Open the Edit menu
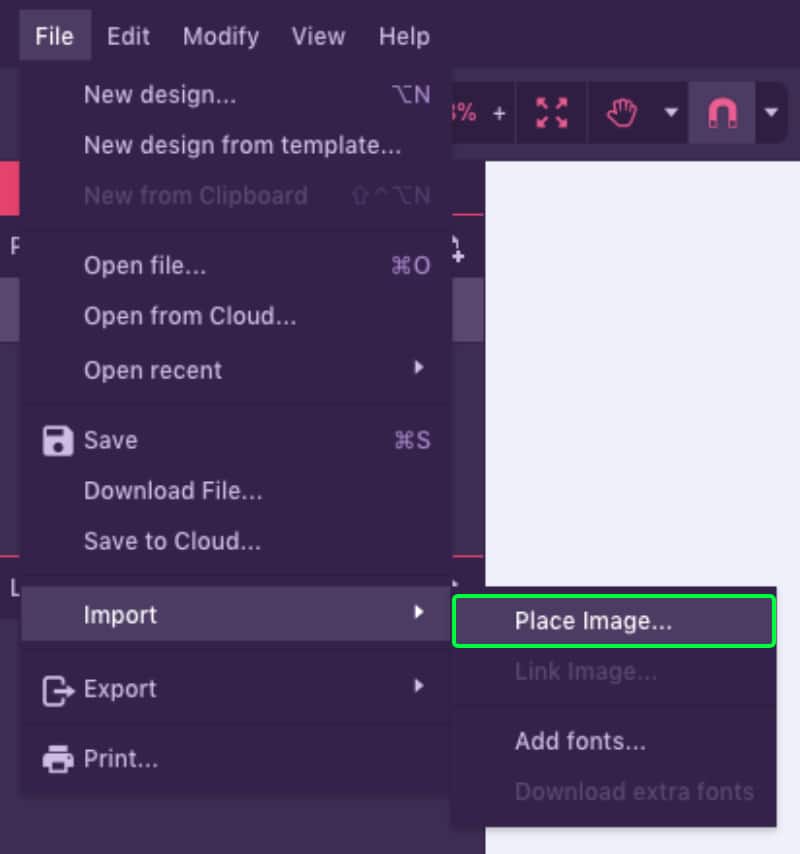 click(129, 36)
